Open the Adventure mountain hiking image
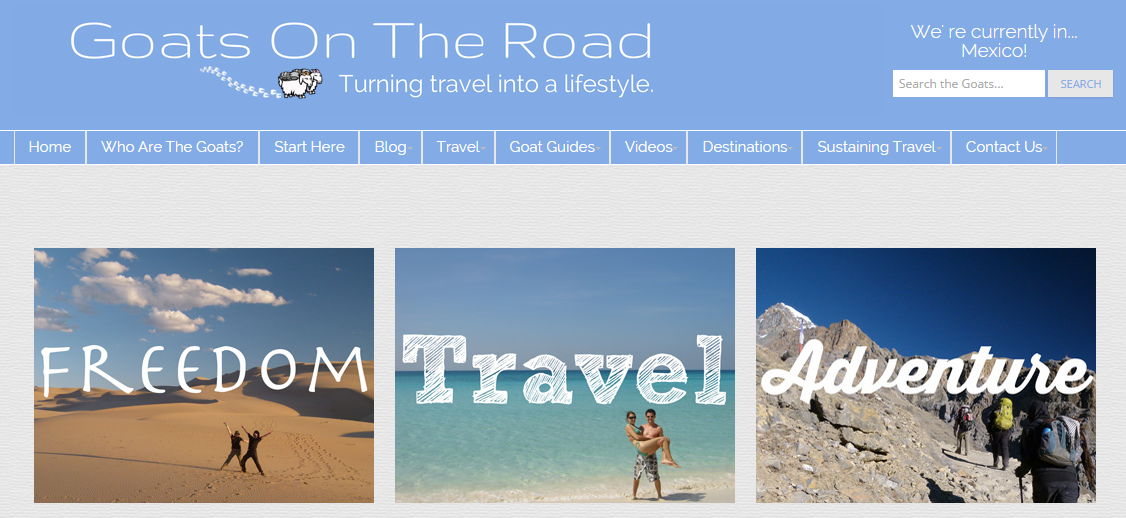This screenshot has width=1126, height=518. click(926, 375)
